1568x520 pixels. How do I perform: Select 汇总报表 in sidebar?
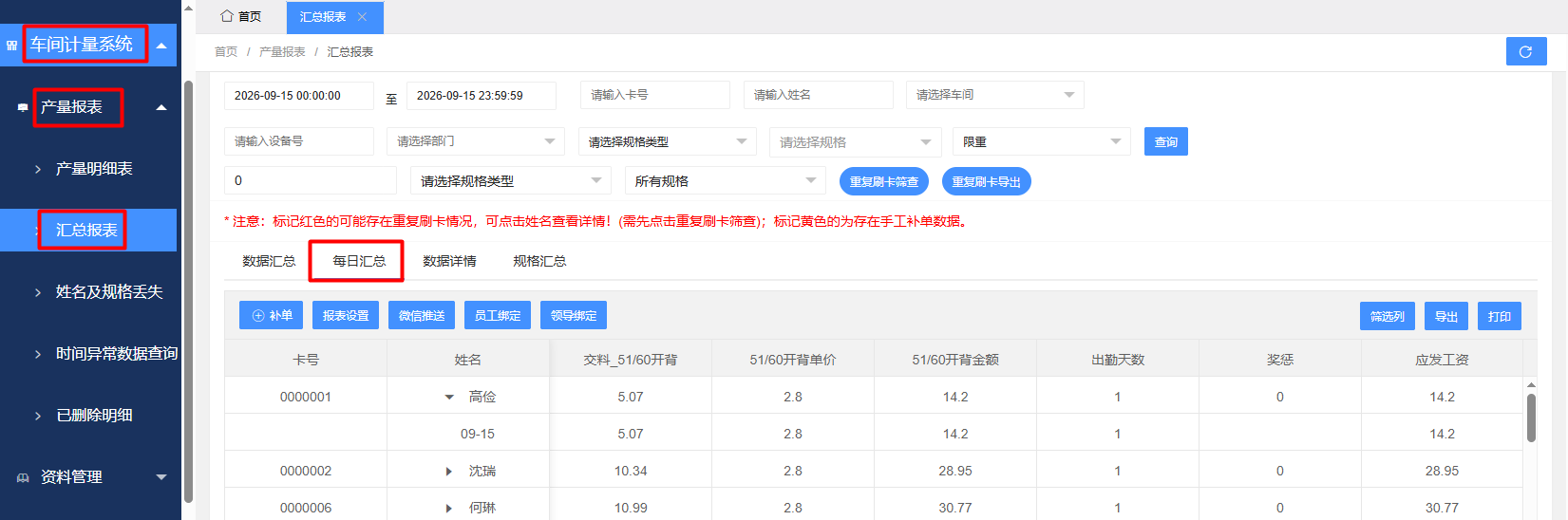tap(86, 231)
